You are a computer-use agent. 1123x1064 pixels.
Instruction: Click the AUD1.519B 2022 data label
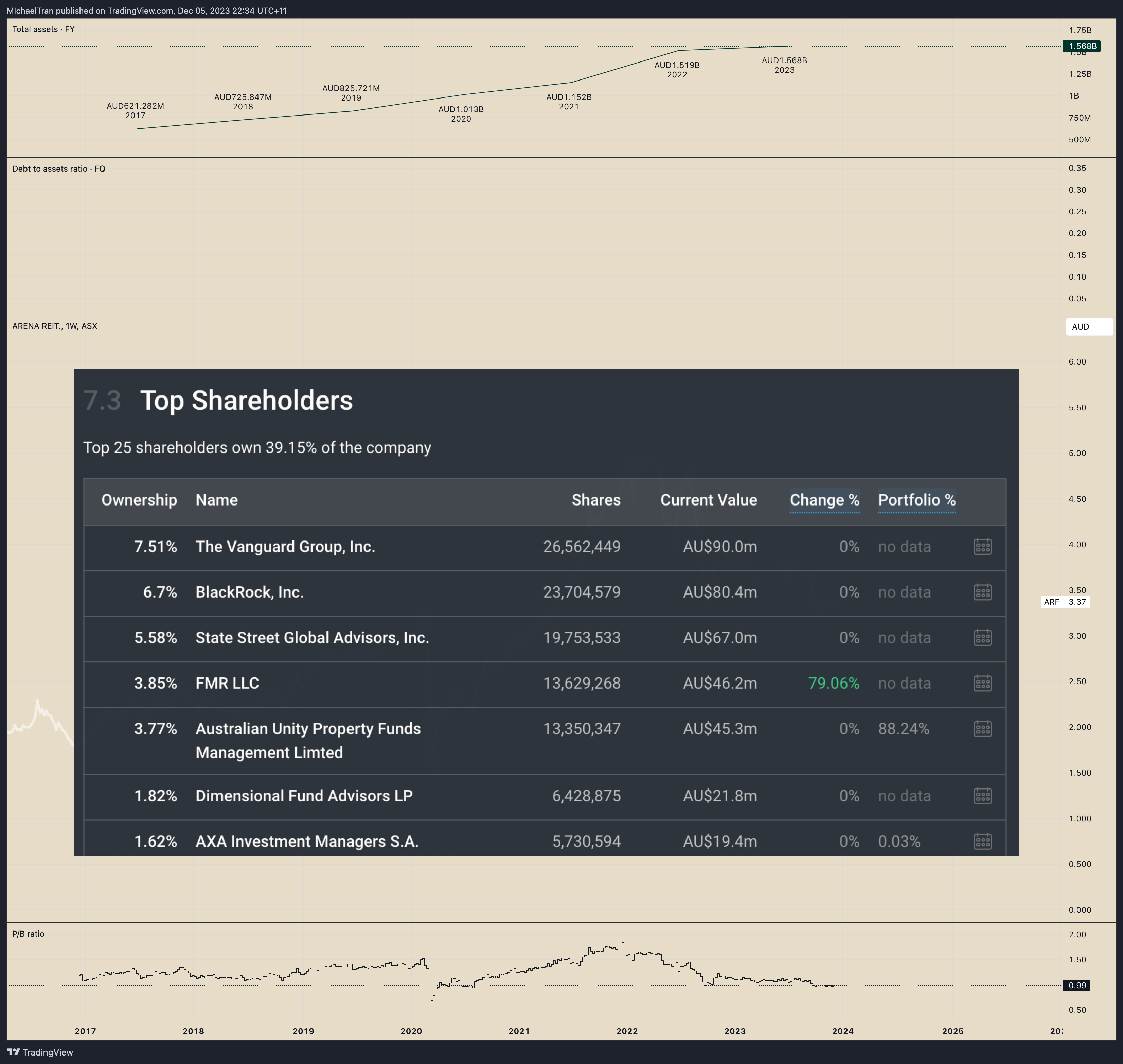point(677,70)
